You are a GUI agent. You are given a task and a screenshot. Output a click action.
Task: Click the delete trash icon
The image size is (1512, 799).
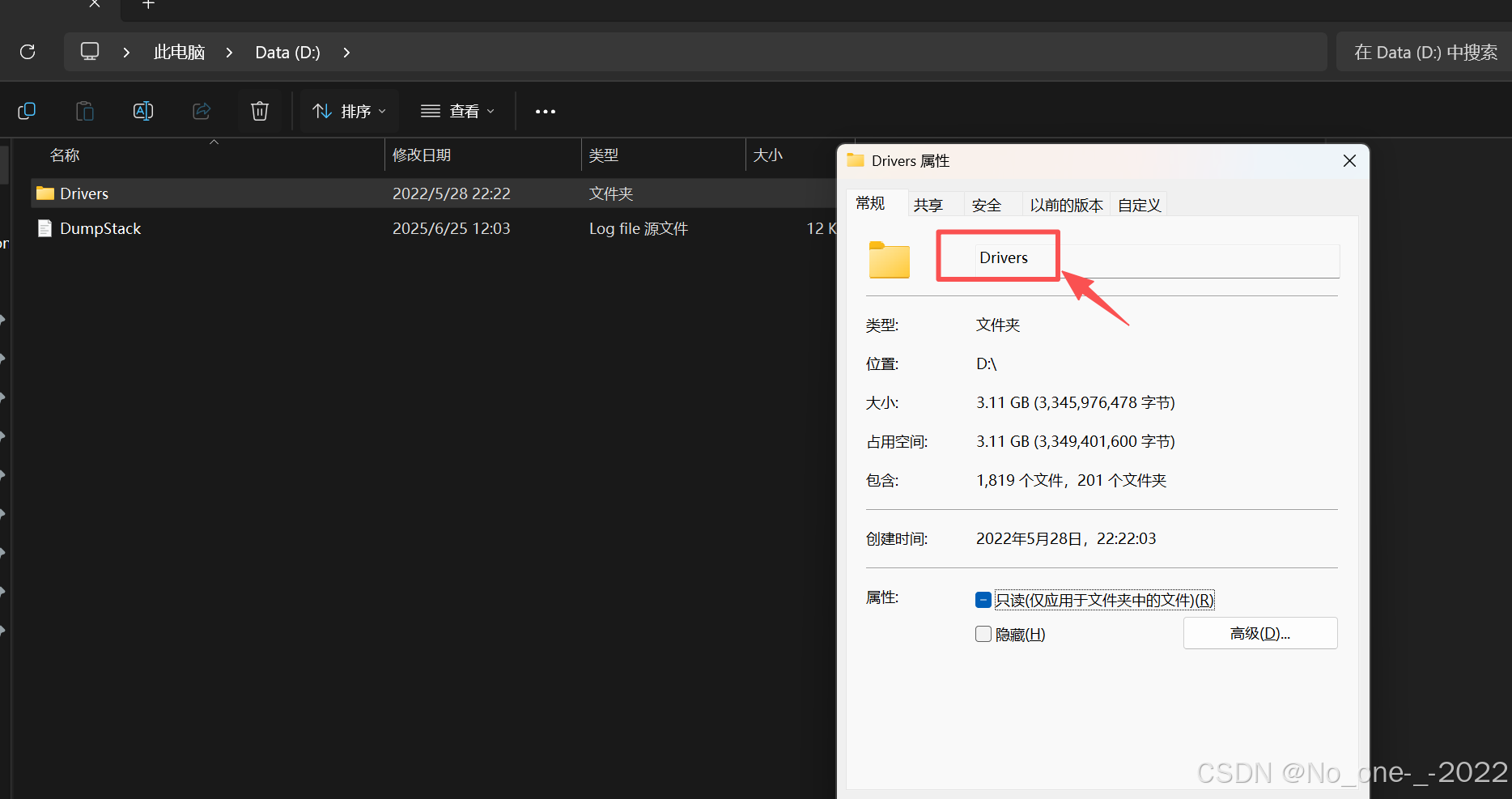(x=260, y=111)
